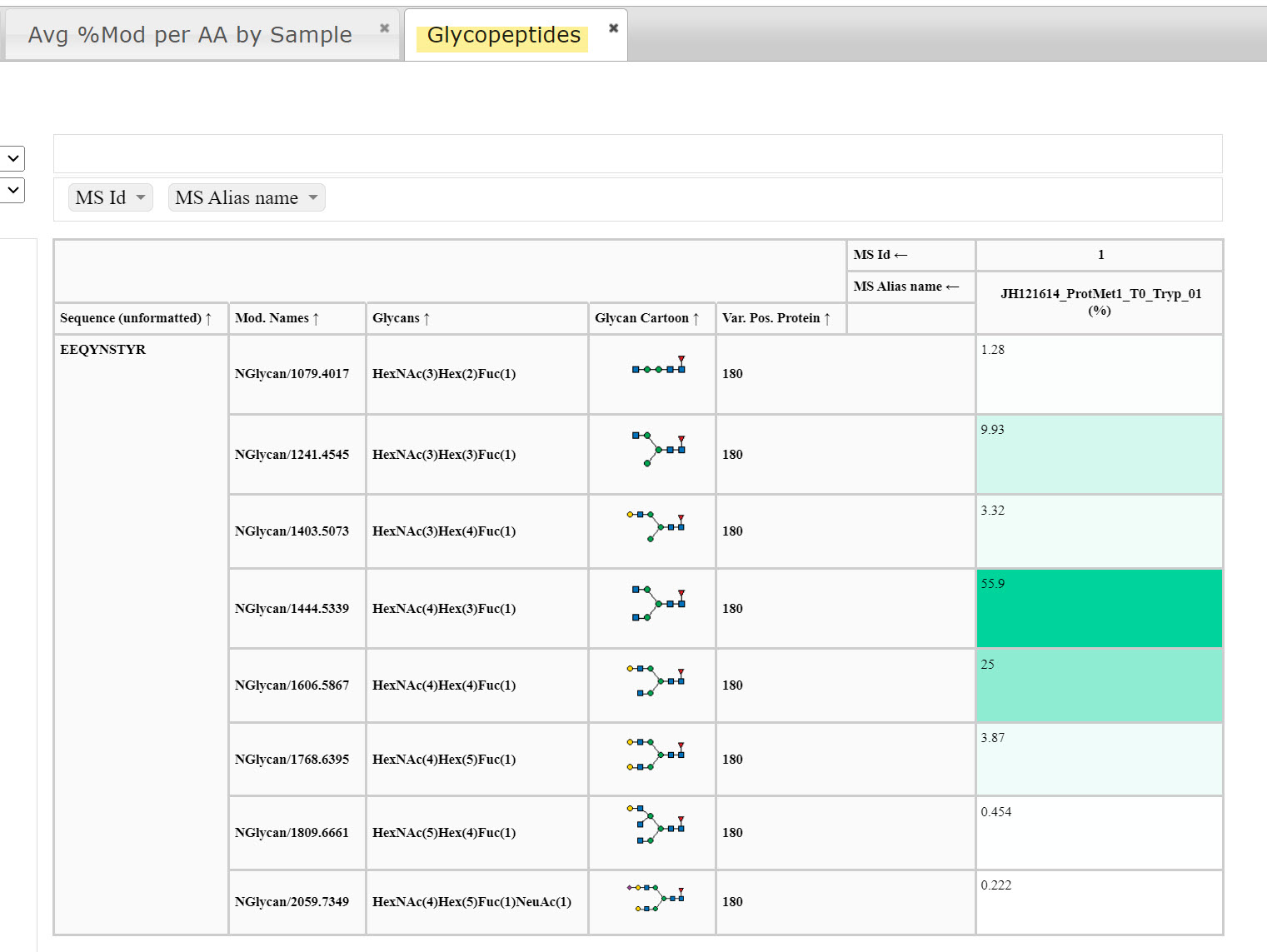Viewport: 1267px width, 952px height.
Task: Click the 0.454 percent value cell
Action: tap(1099, 833)
